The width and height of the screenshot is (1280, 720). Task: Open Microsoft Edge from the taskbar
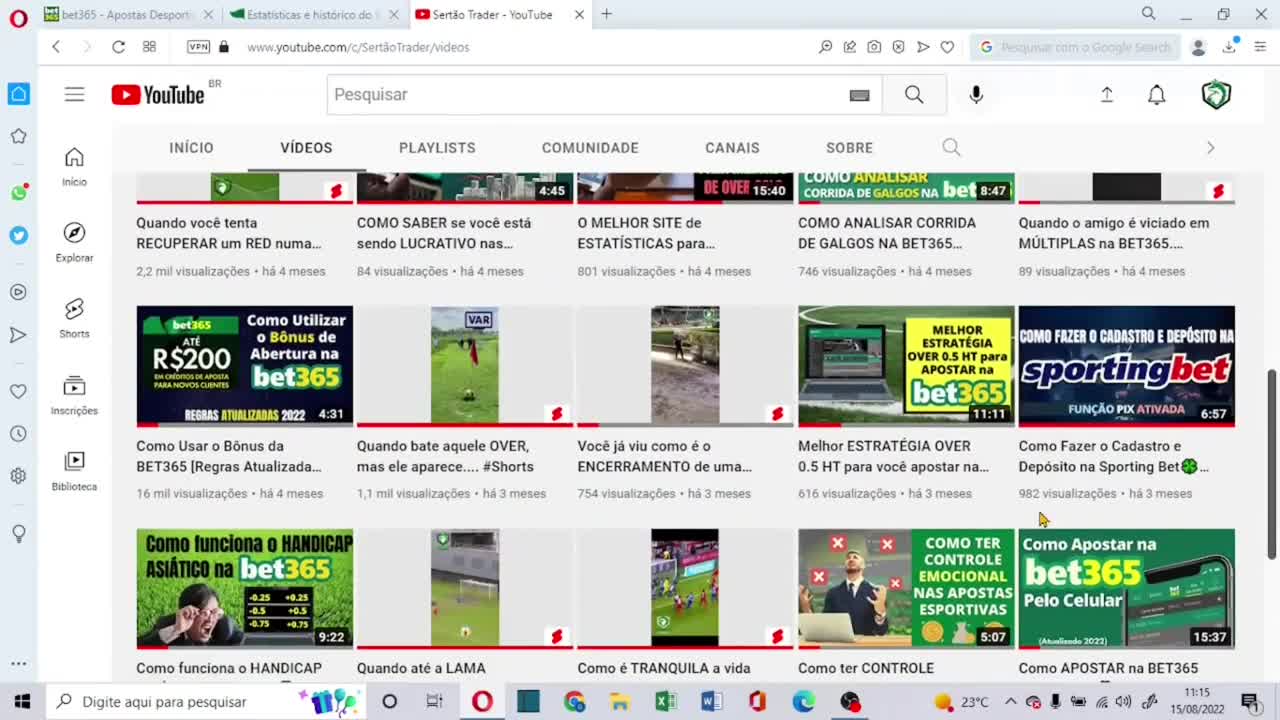click(x=804, y=702)
